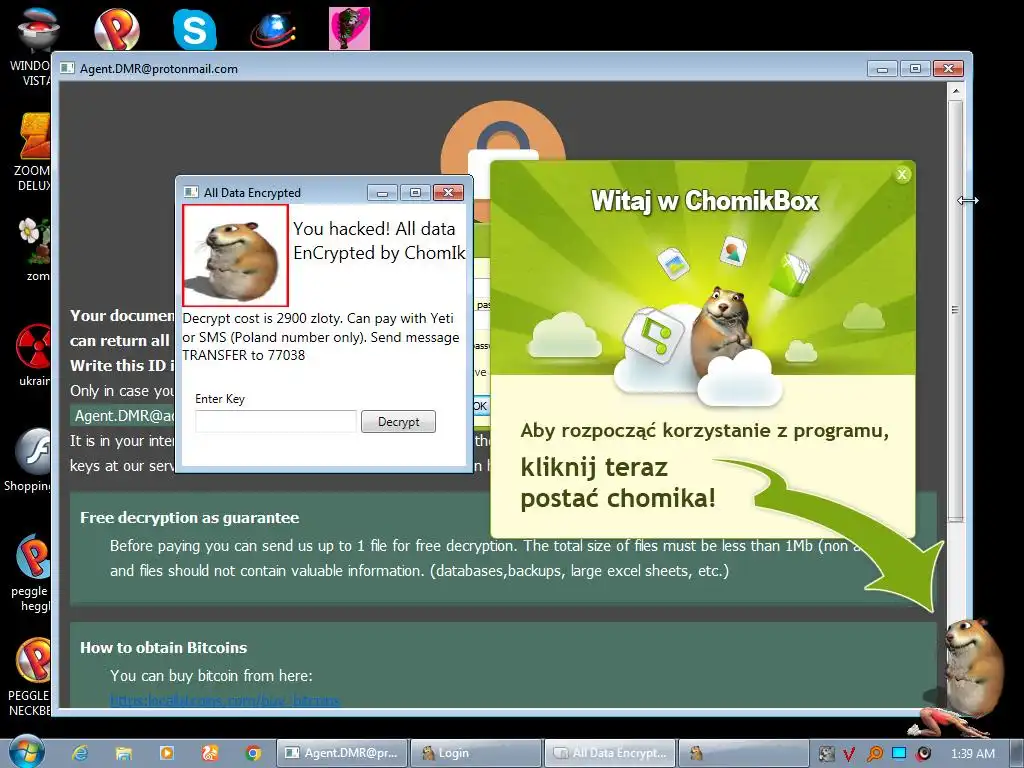Click the hamster character sitting above the taskbar
The width and height of the screenshot is (1024, 768).
(973, 669)
